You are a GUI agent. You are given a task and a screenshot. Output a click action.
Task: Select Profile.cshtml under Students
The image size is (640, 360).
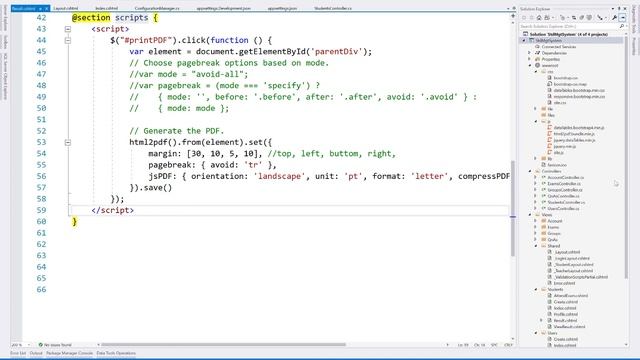[x=565, y=314]
